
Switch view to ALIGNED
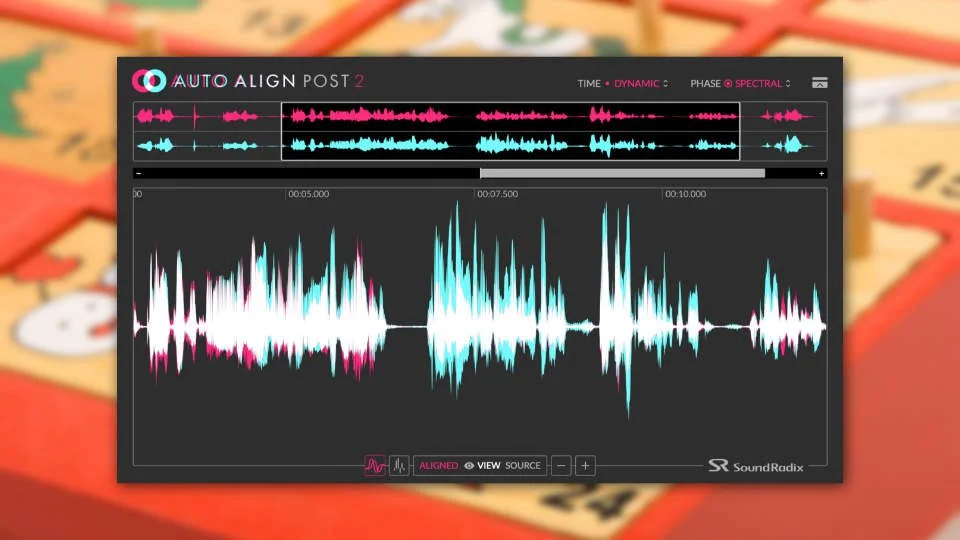pos(438,466)
